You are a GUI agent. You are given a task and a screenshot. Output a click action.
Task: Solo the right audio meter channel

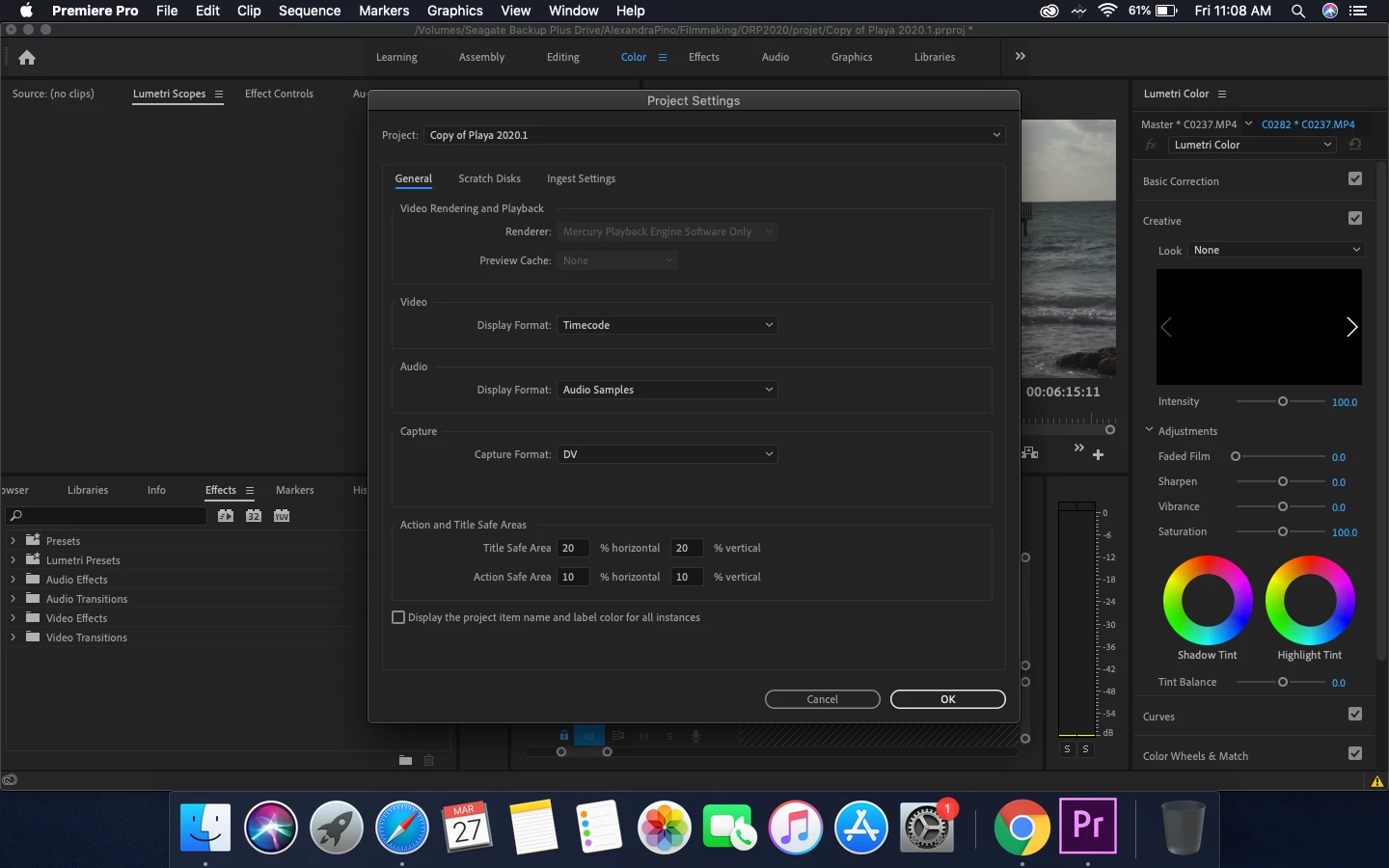(x=1085, y=749)
